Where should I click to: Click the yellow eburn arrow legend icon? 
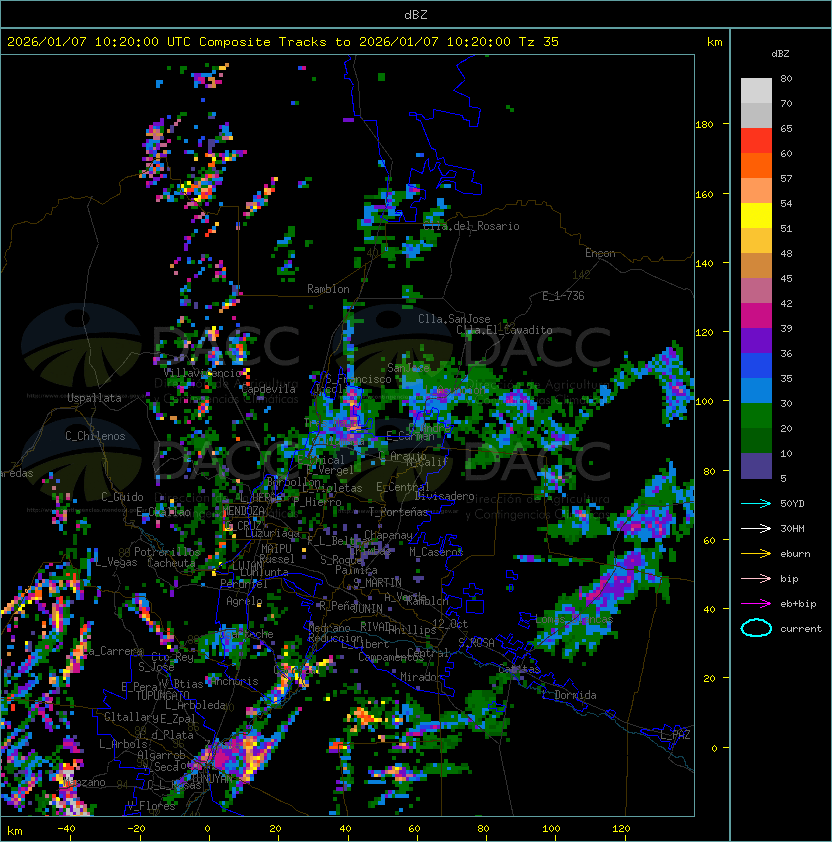(x=756, y=554)
